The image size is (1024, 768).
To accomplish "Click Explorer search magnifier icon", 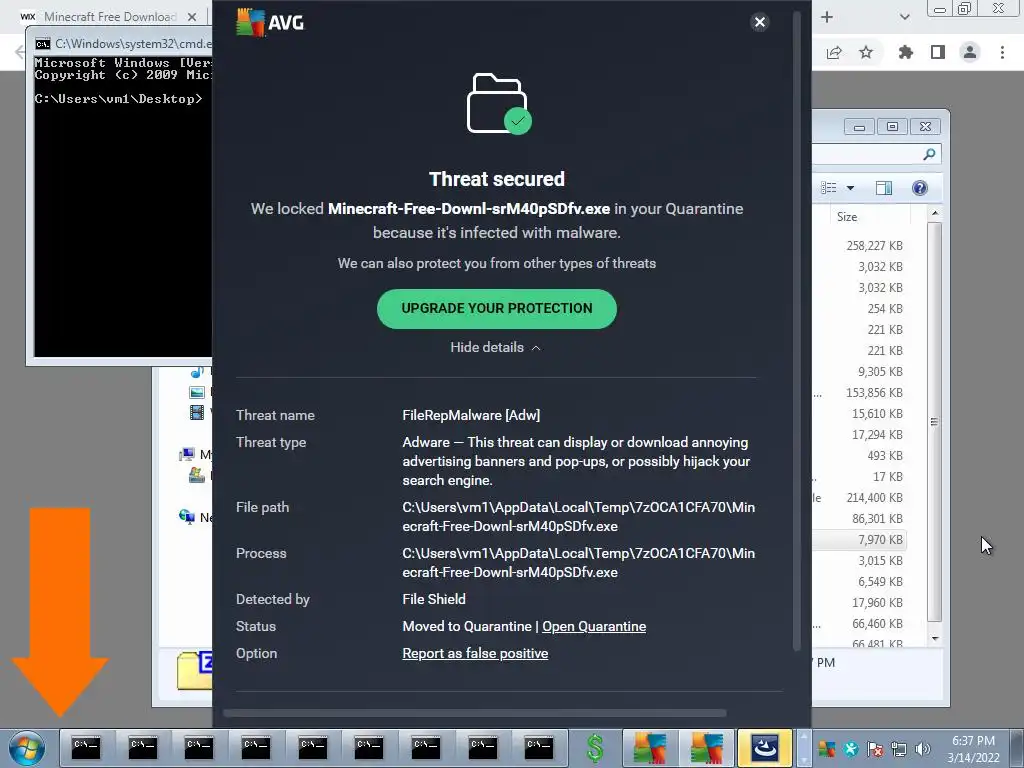I will click(929, 154).
